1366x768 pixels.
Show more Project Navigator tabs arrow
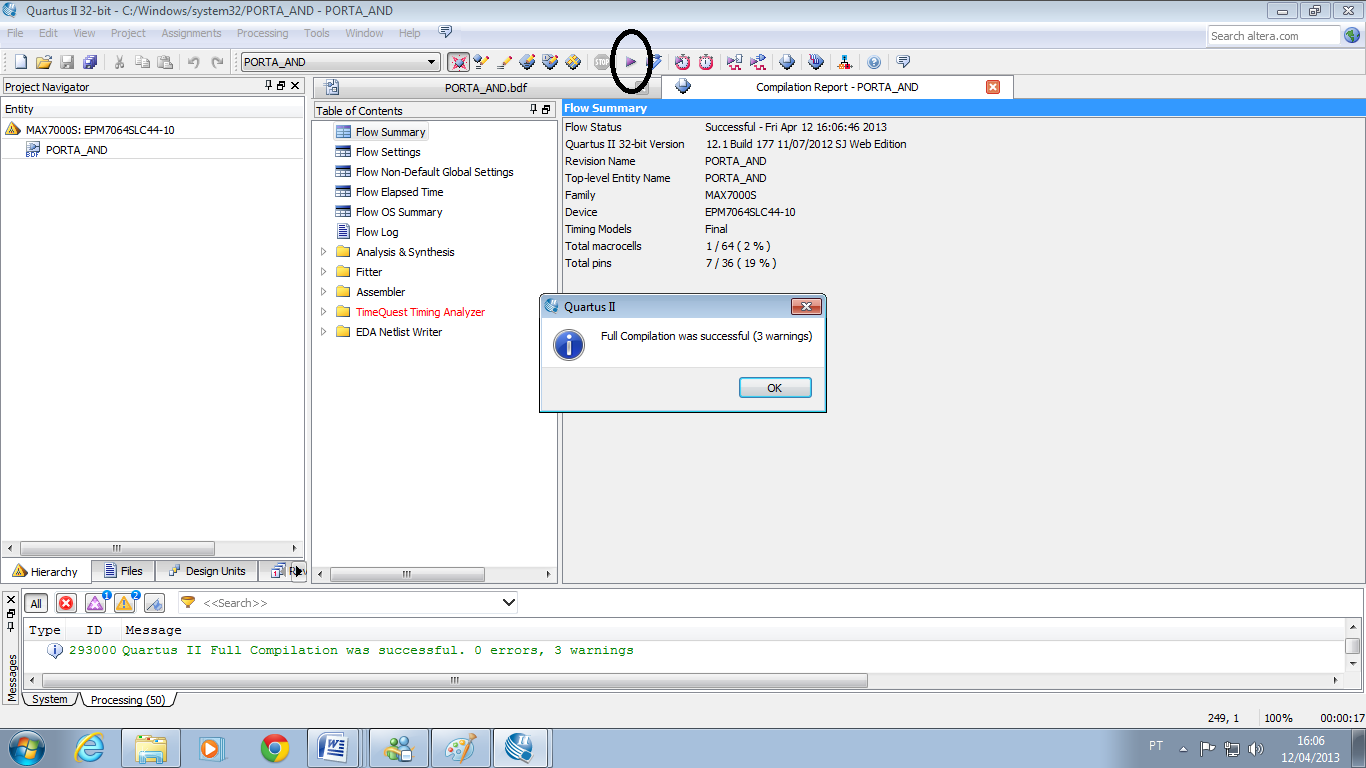[298, 571]
